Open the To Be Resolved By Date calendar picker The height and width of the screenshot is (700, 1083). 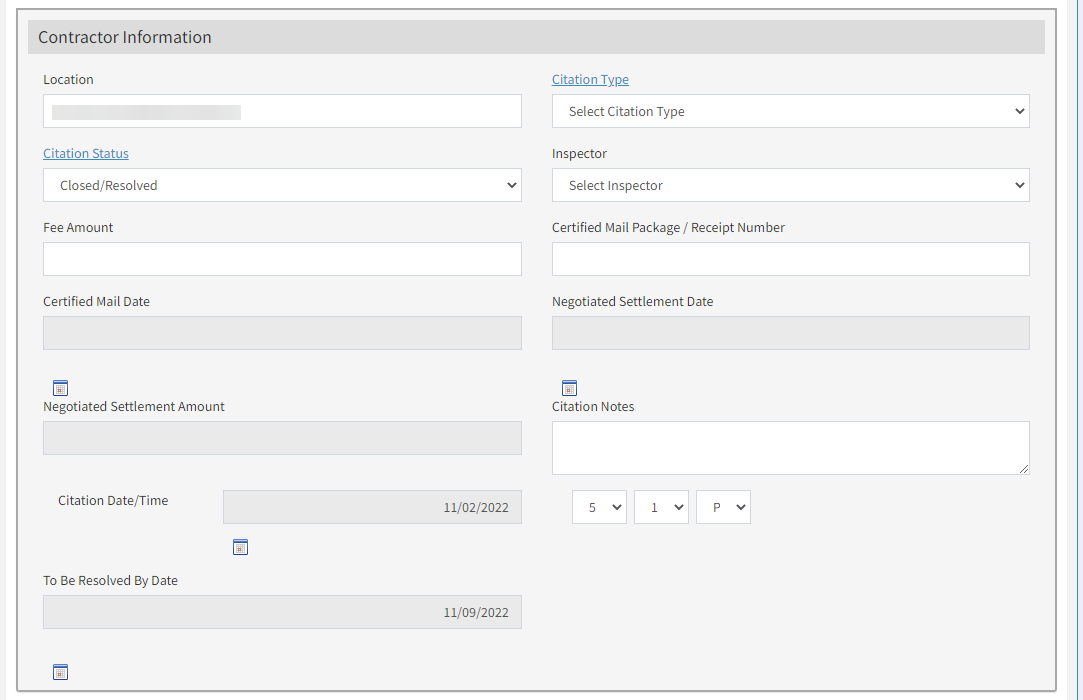click(60, 672)
